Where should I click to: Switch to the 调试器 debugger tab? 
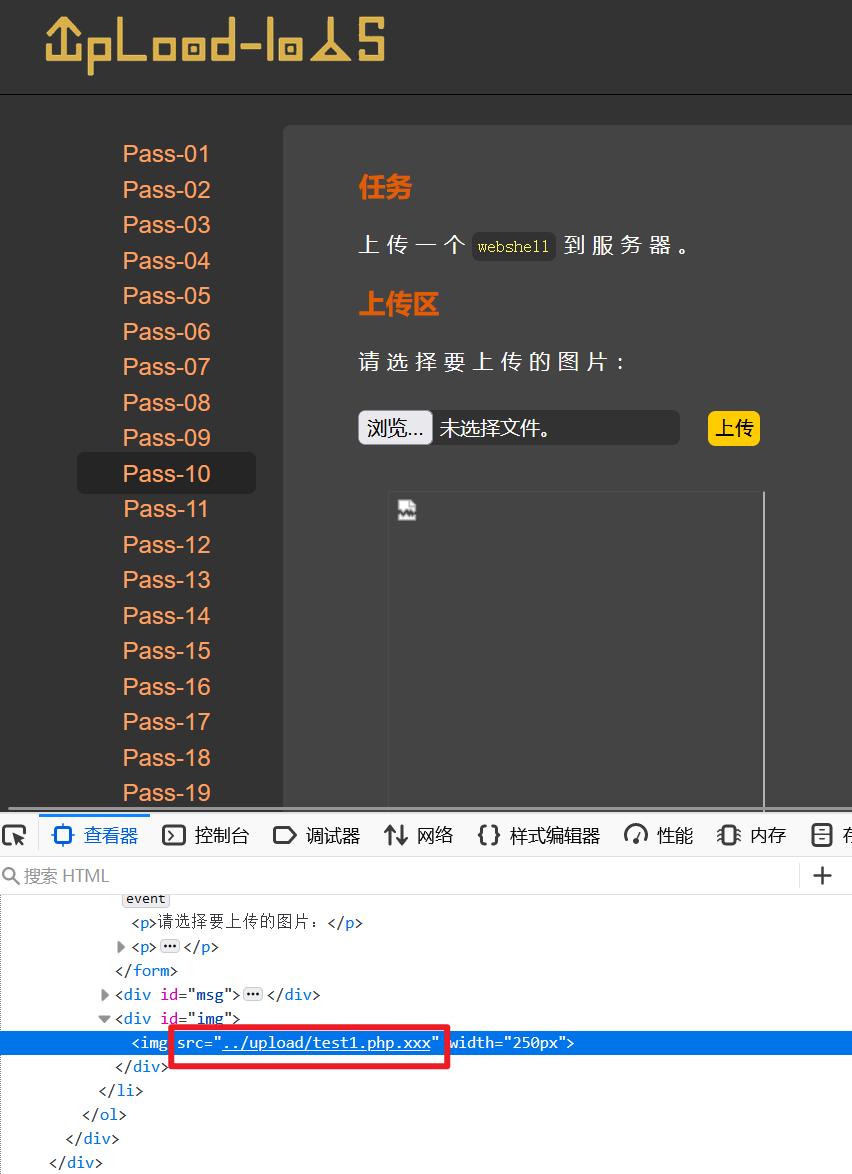(x=317, y=835)
